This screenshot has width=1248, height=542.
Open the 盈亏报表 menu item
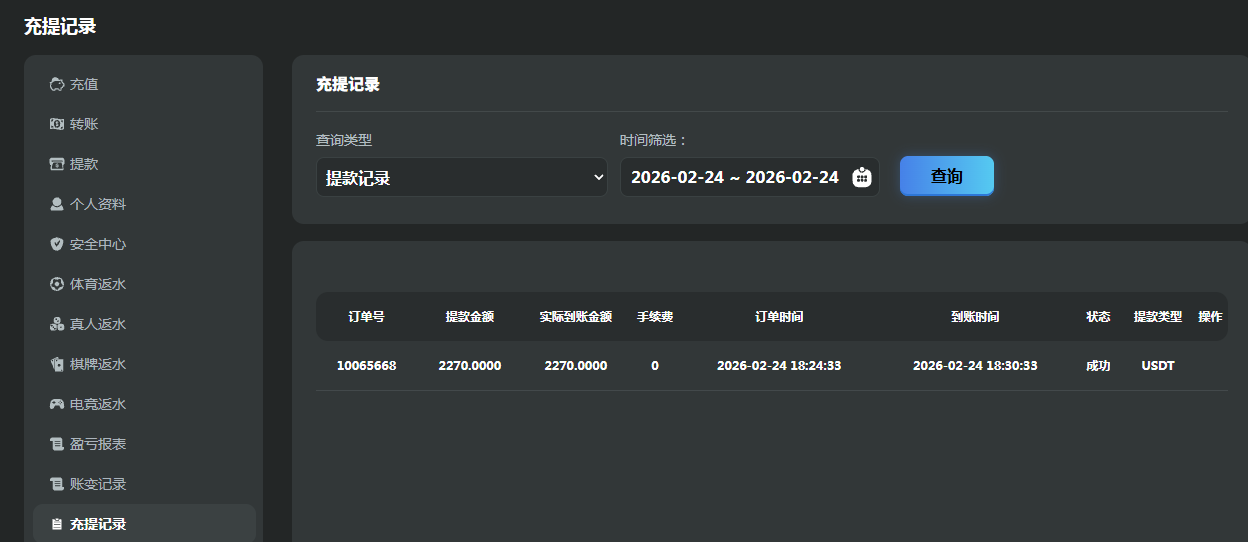click(97, 444)
